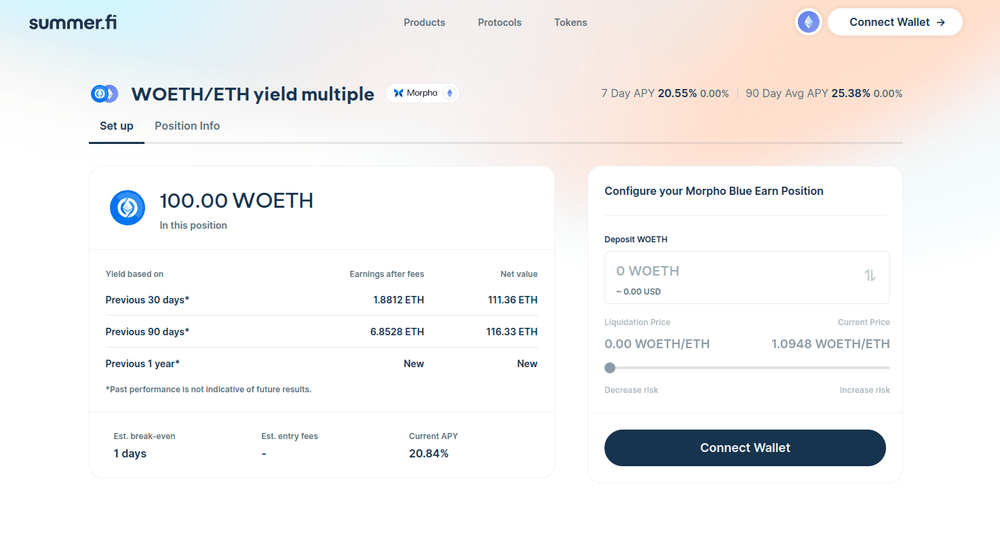
Task: Click the large WOETH token icon
Action: pyautogui.click(x=127, y=207)
